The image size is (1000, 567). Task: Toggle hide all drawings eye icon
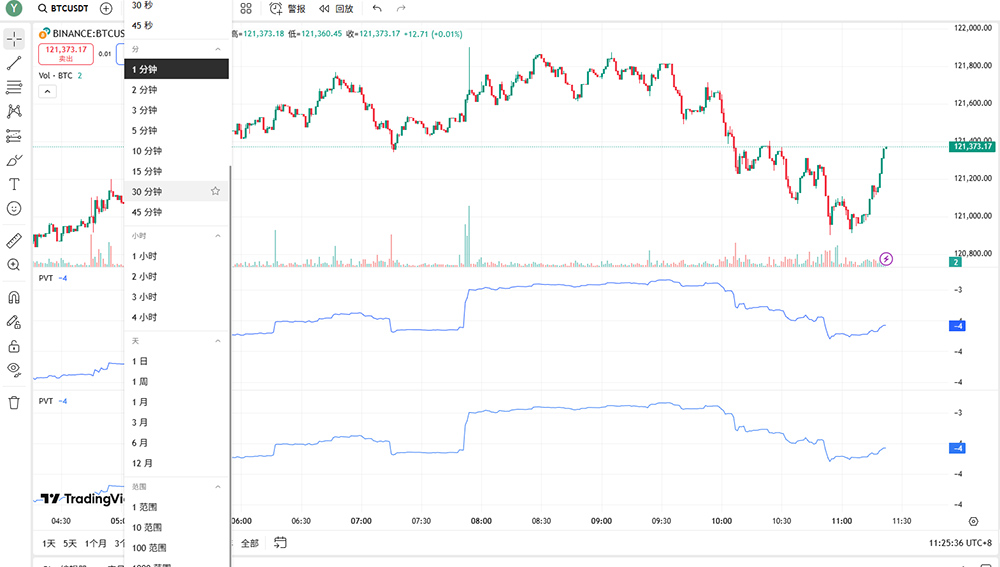[x=14, y=369]
